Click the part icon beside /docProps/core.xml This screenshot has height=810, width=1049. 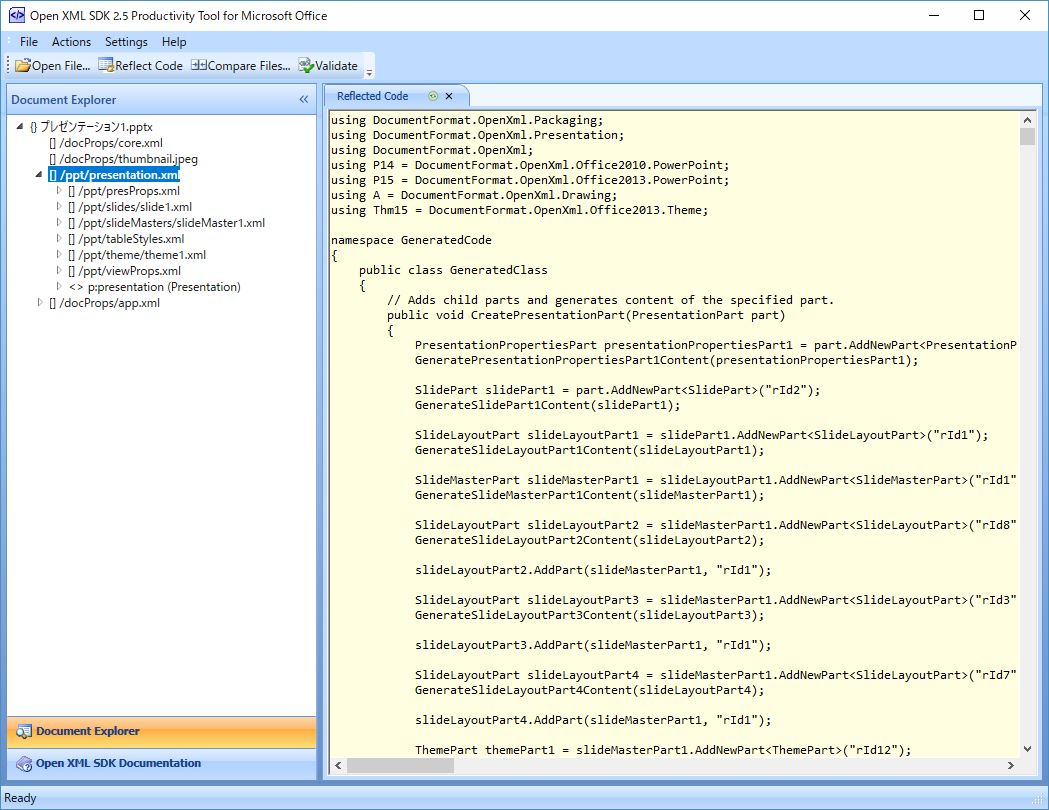[x=52, y=143]
